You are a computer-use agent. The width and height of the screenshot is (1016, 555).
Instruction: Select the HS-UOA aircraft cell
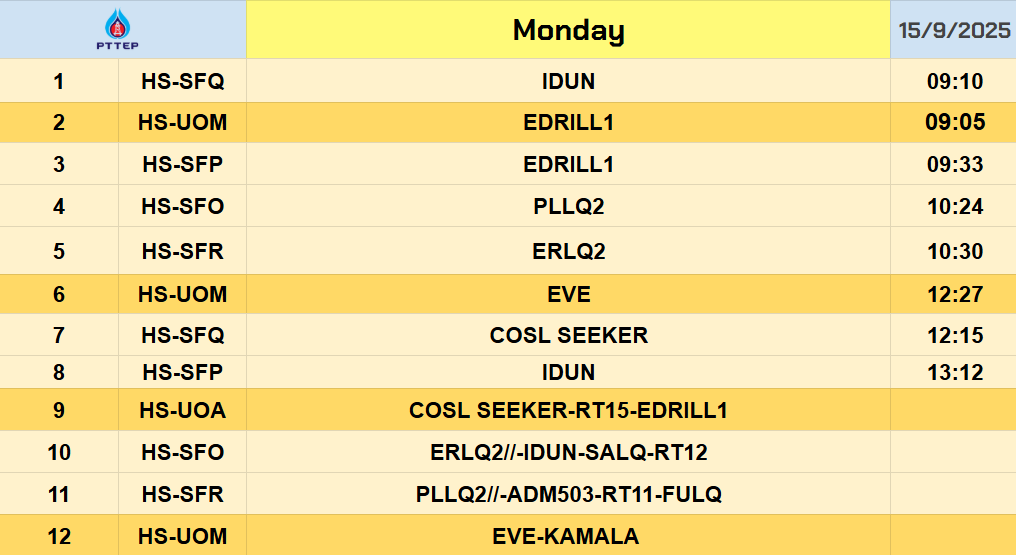coord(183,410)
